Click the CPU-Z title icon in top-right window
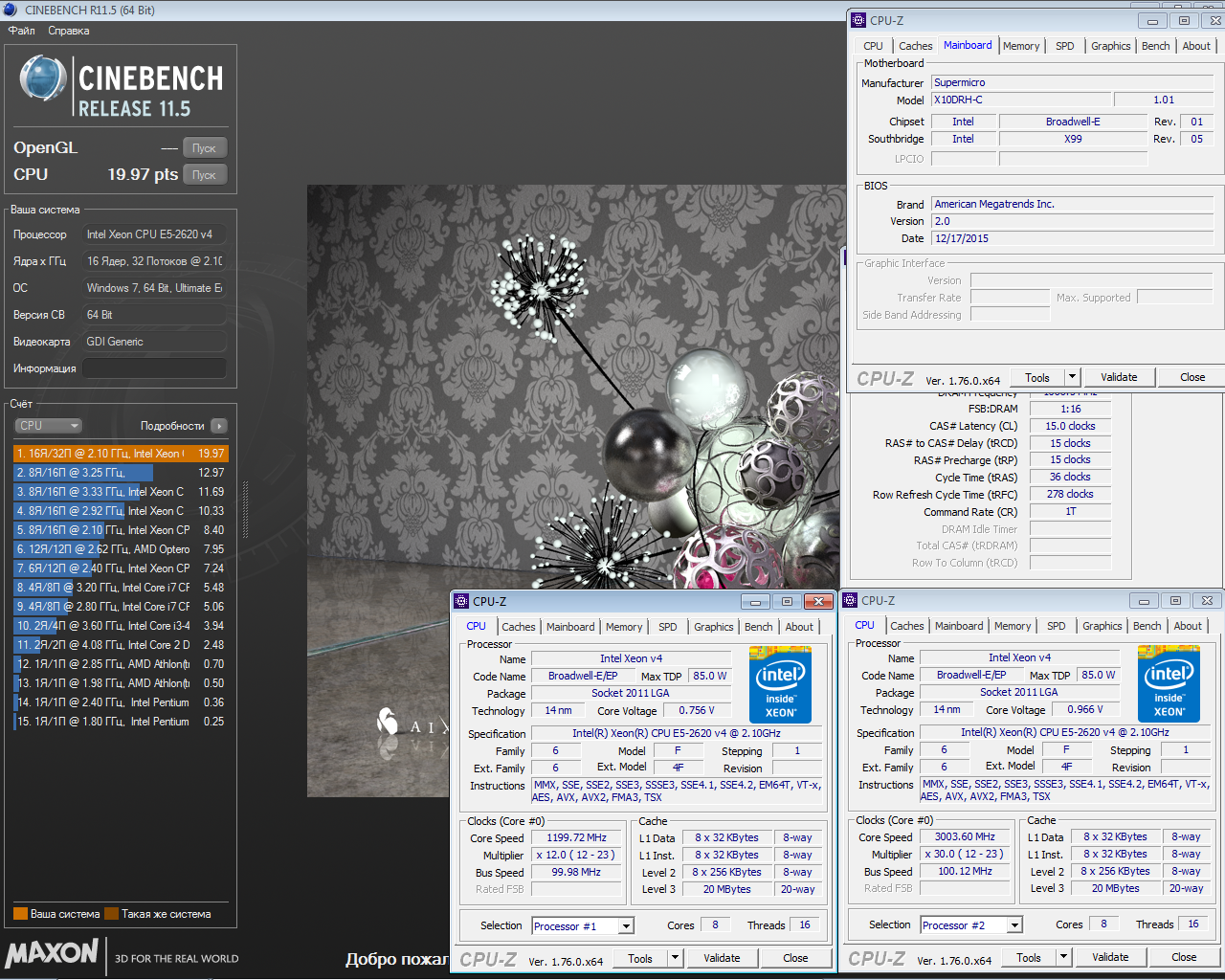The height and width of the screenshot is (980, 1225). 858,20
